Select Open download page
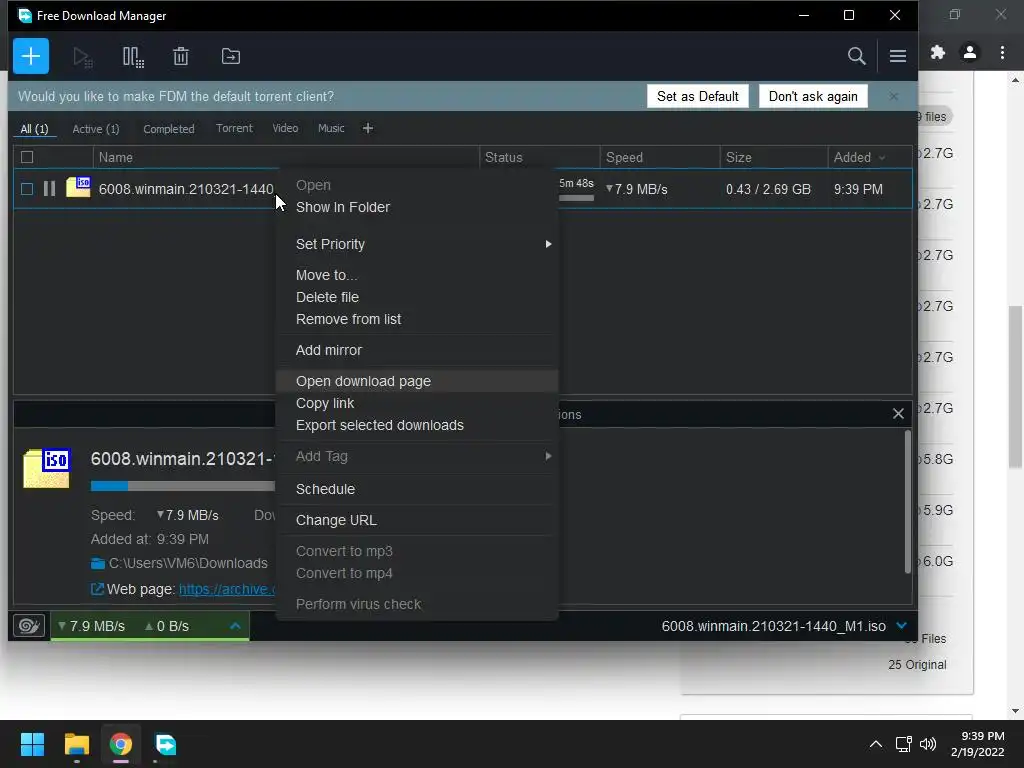Screen dimensions: 1024x768 point(417,381)
